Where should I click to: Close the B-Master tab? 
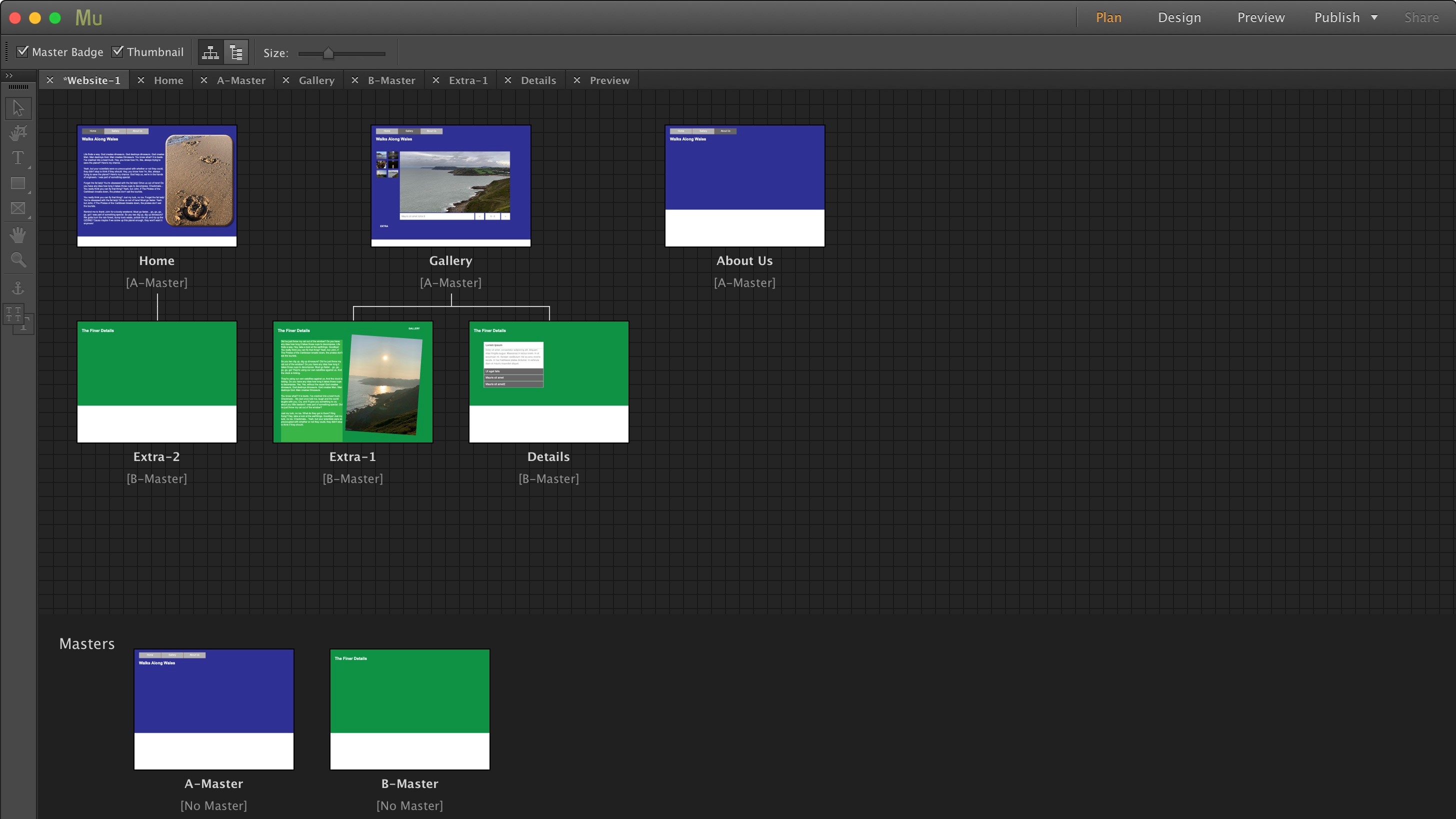point(355,80)
